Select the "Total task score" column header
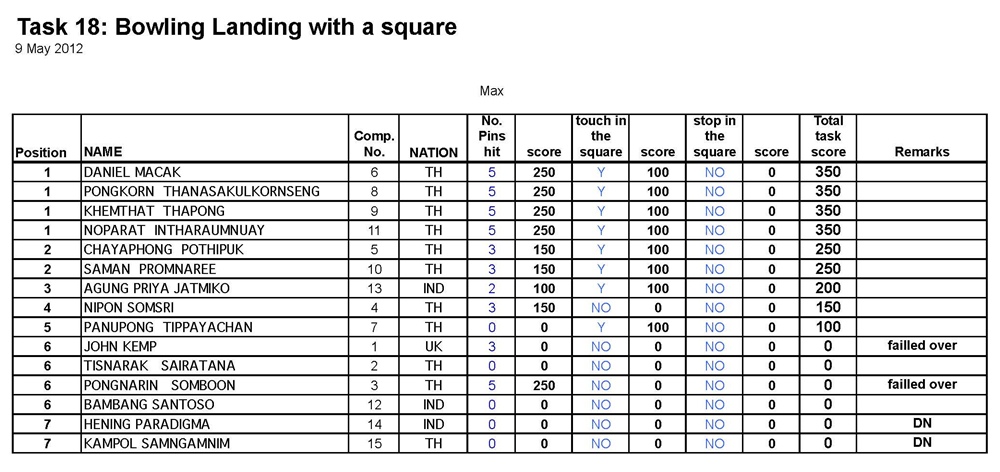This screenshot has width=1000, height=472. [828, 137]
